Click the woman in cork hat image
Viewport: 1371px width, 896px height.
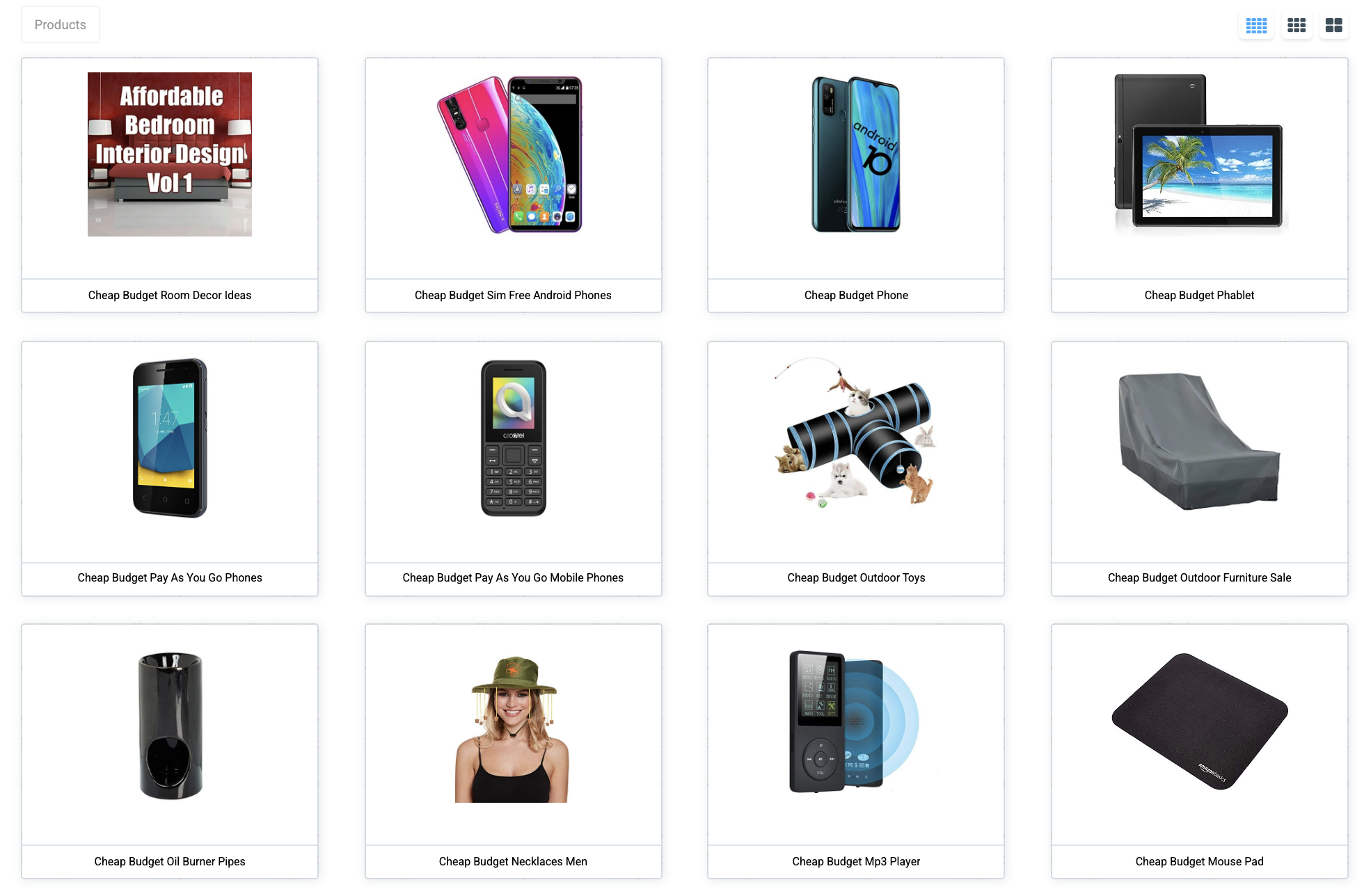click(x=513, y=729)
